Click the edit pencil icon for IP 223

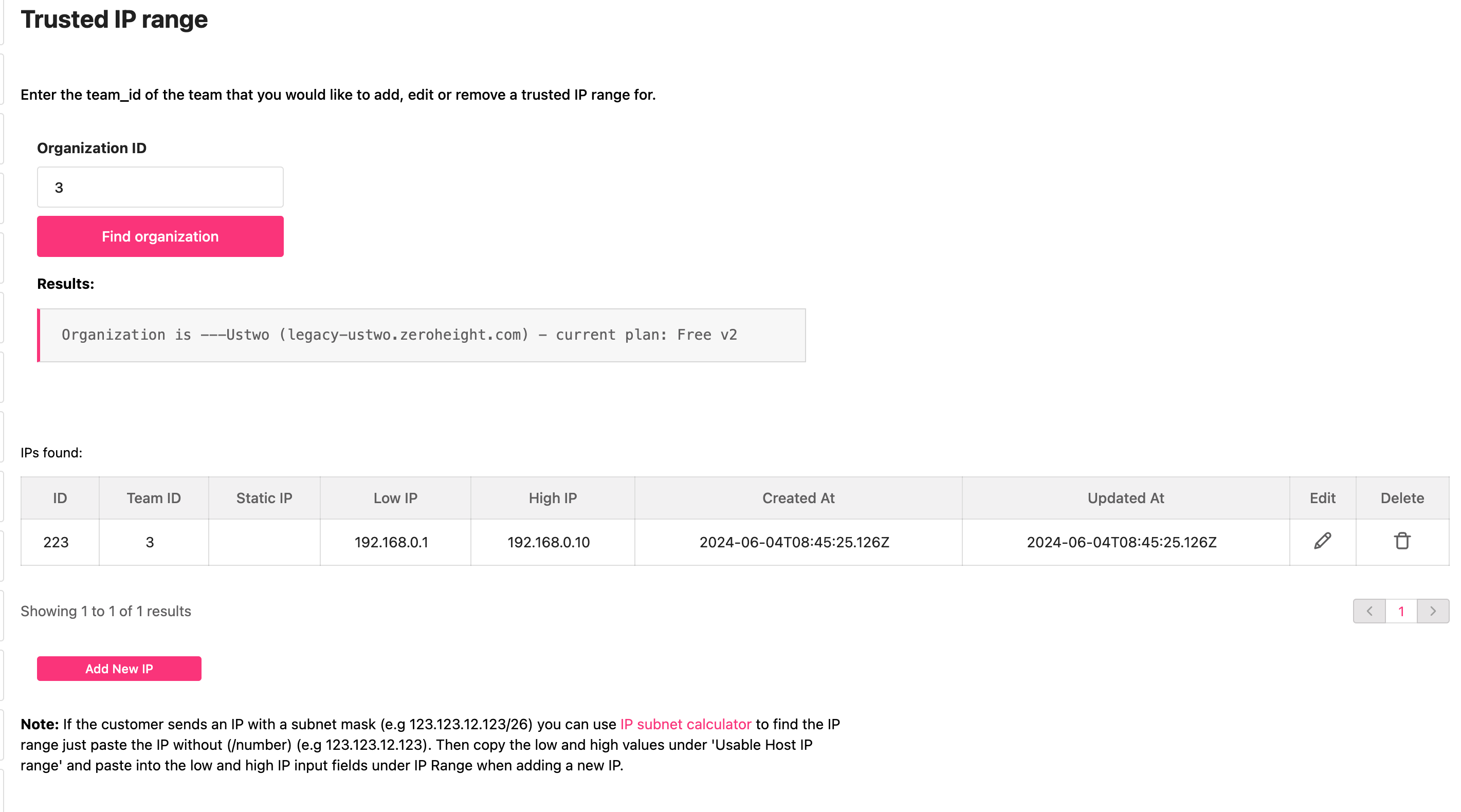[x=1322, y=541]
